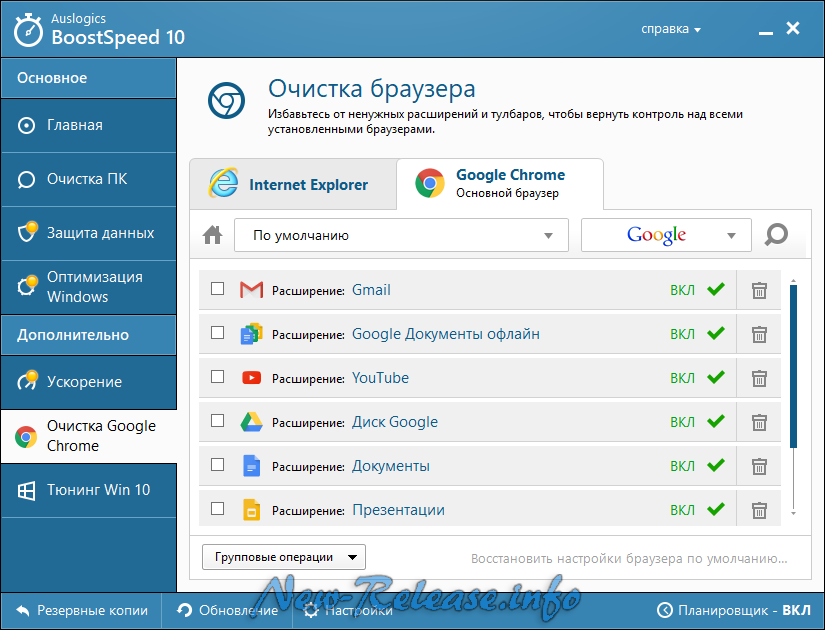Click the blue Документы document icon
Viewport: 825px width, 630px height.
(251, 466)
